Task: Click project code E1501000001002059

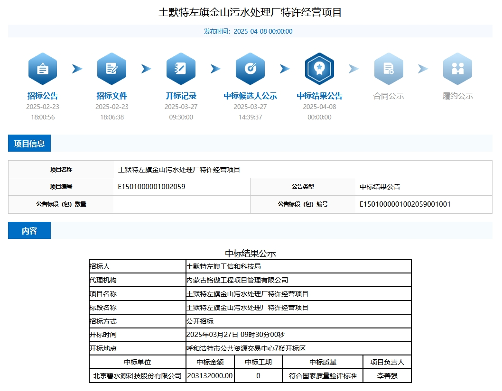Action: pyautogui.click(x=151, y=186)
